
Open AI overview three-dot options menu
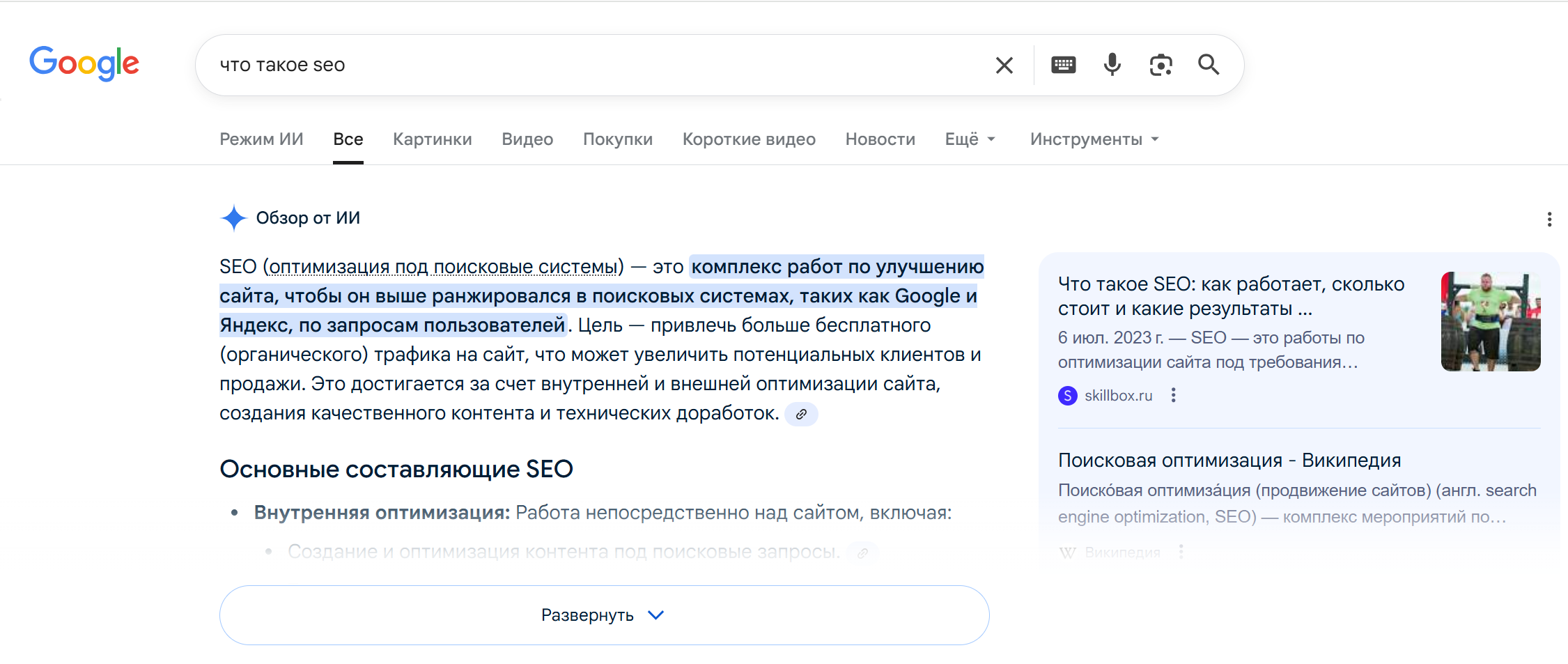pyautogui.click(x=1549, y=219)
